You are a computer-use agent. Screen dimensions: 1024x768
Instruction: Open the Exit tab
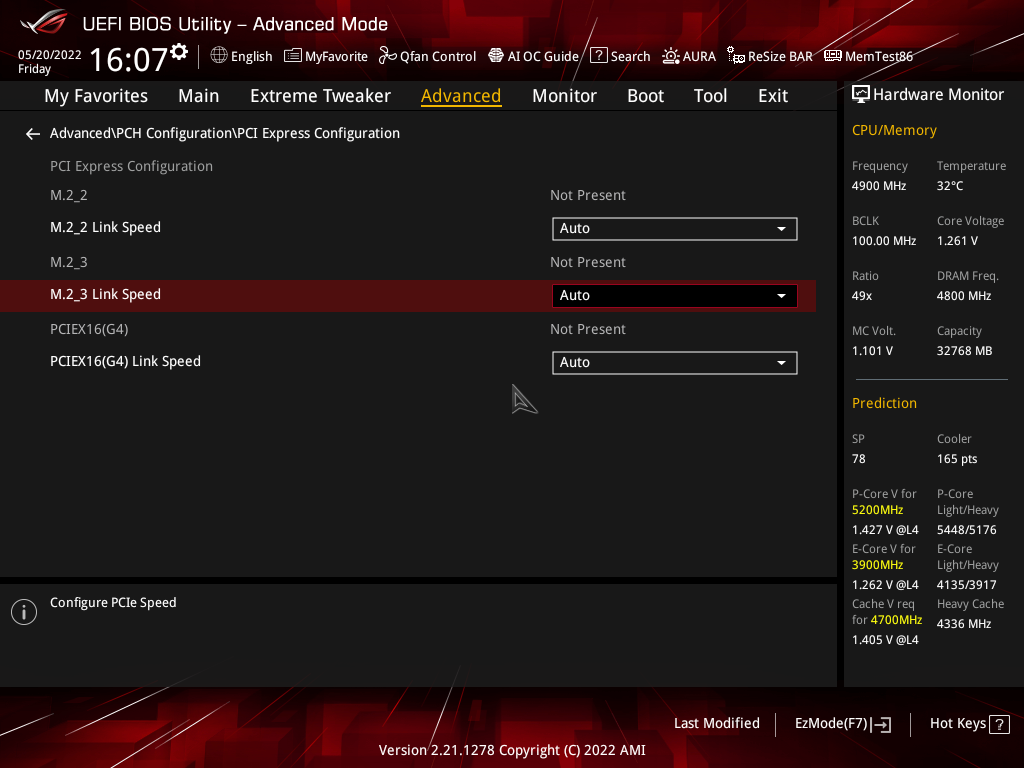coord(773,96)
